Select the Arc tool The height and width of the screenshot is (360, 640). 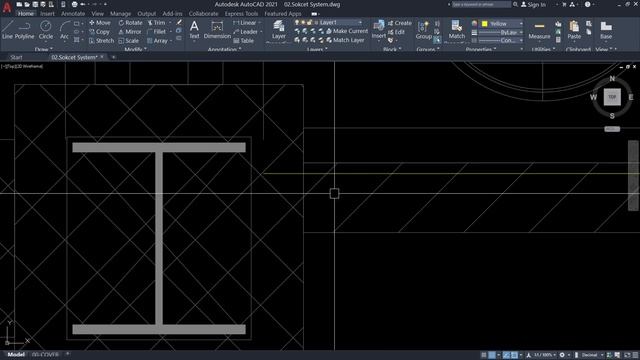[64, 30]
